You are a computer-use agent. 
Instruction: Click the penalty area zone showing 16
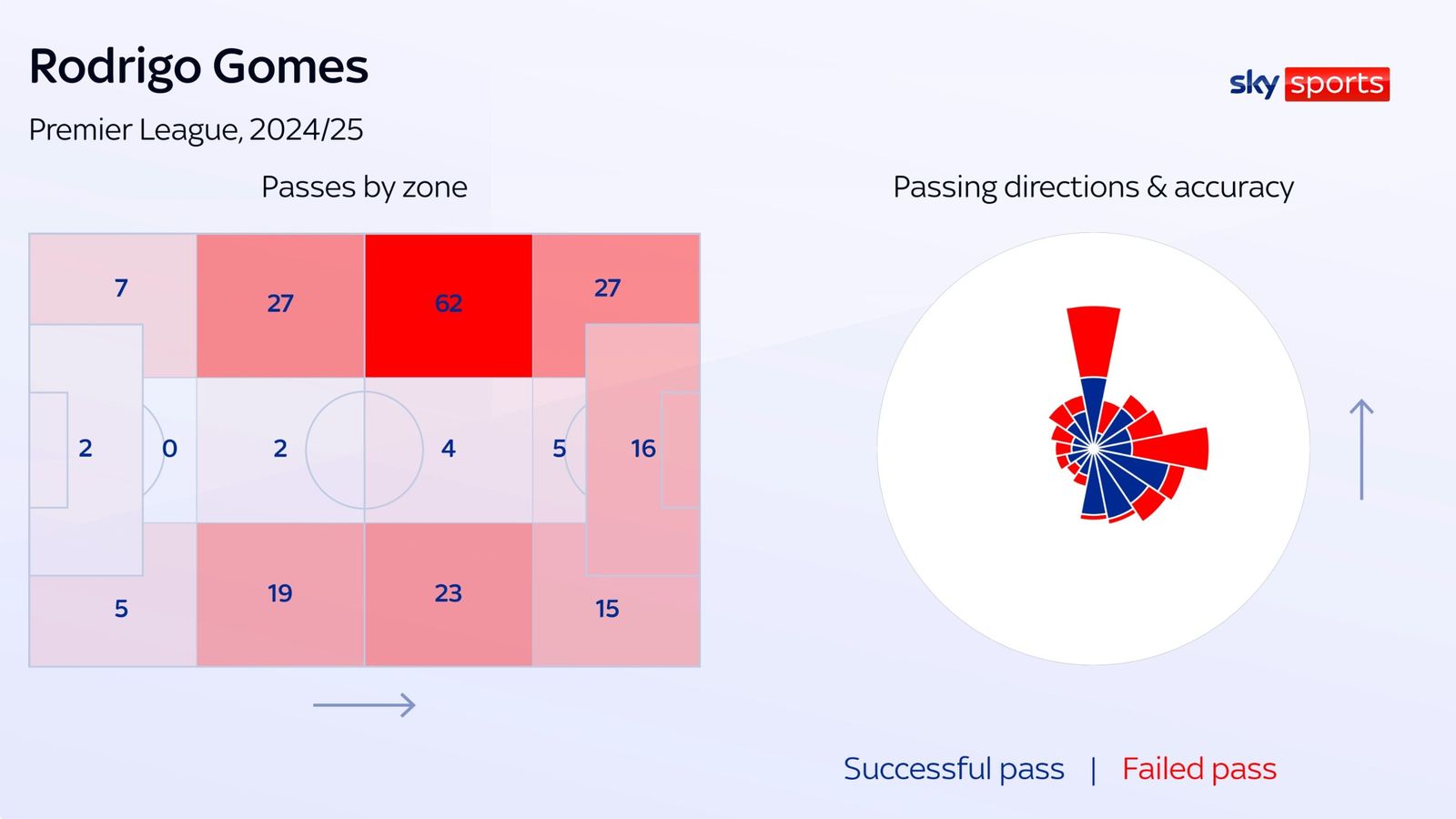tap(642, 449)
